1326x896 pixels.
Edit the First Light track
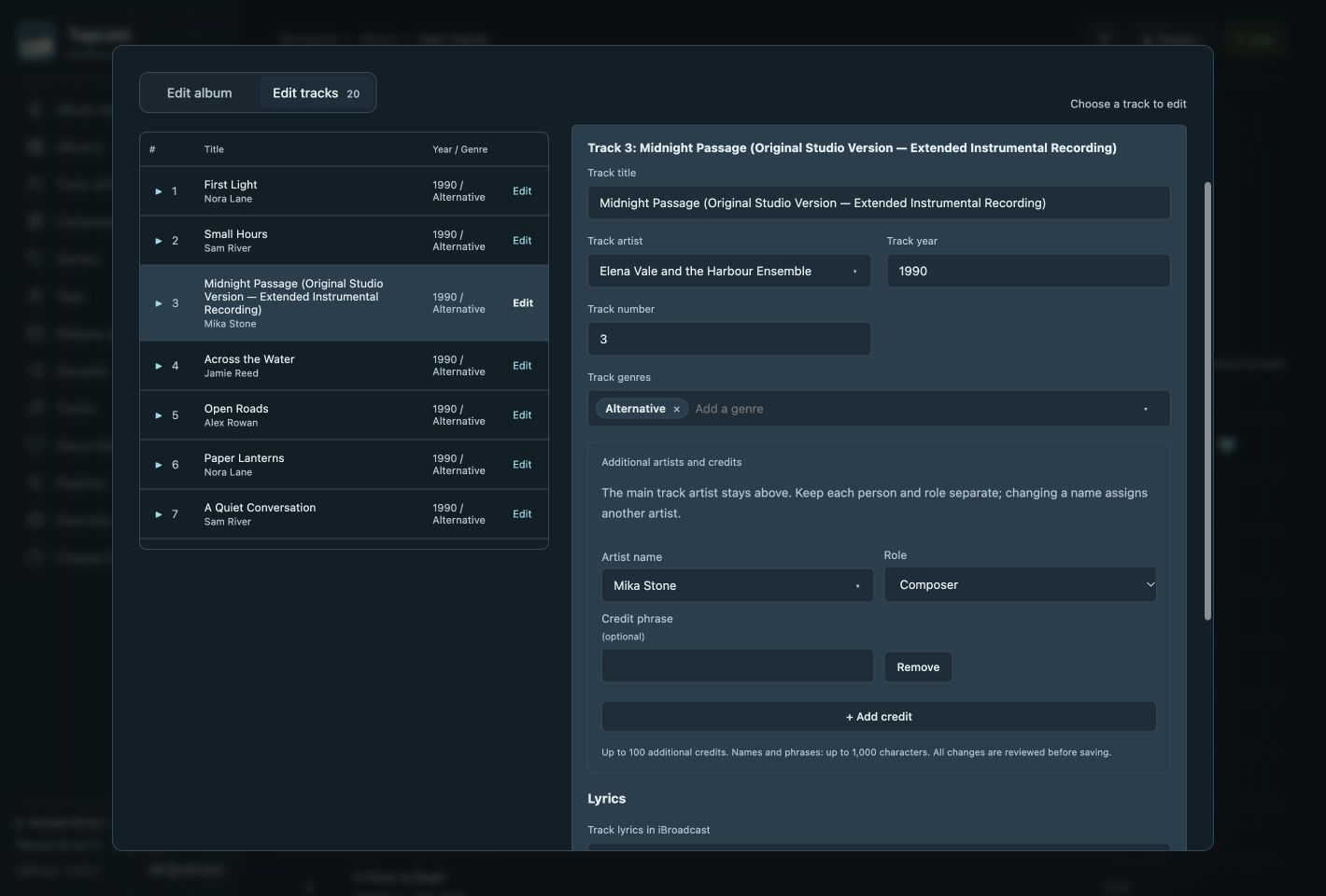tap(522, 191)
